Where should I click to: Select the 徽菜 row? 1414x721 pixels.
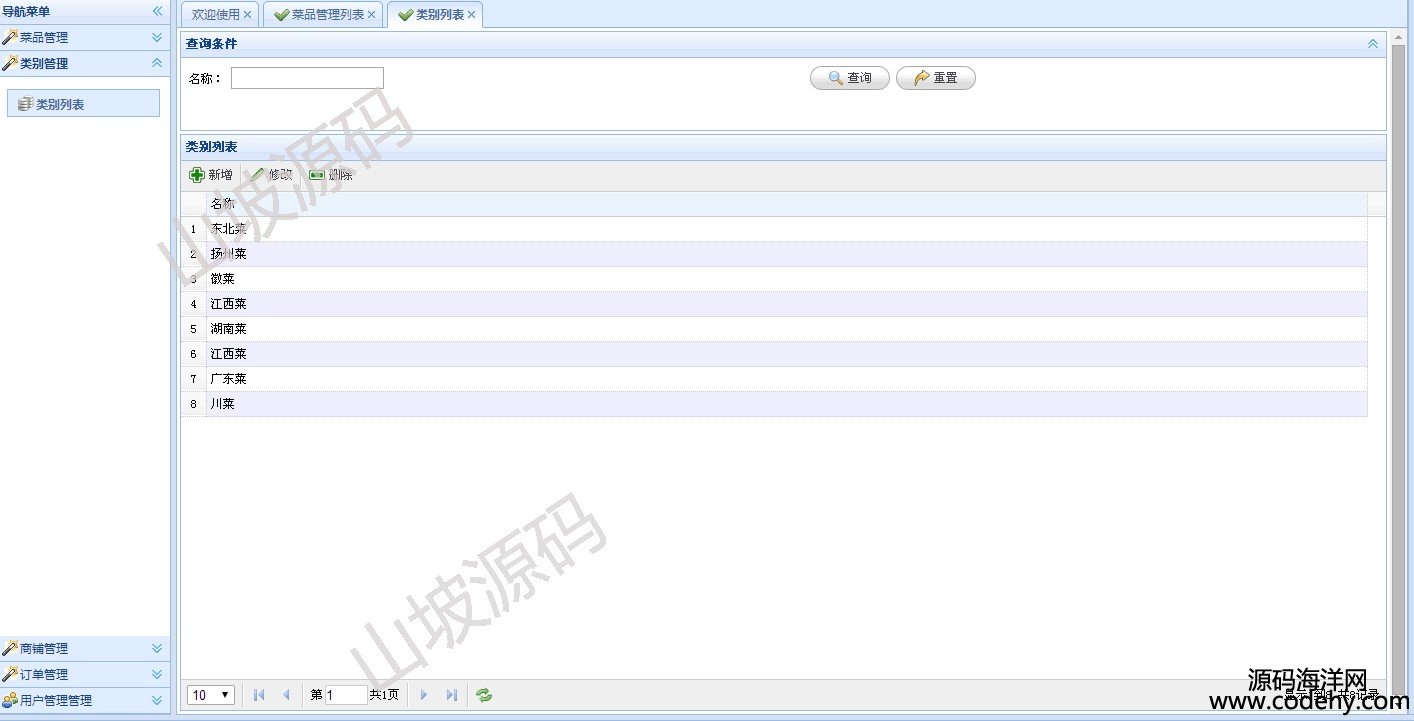pos(774,279)
